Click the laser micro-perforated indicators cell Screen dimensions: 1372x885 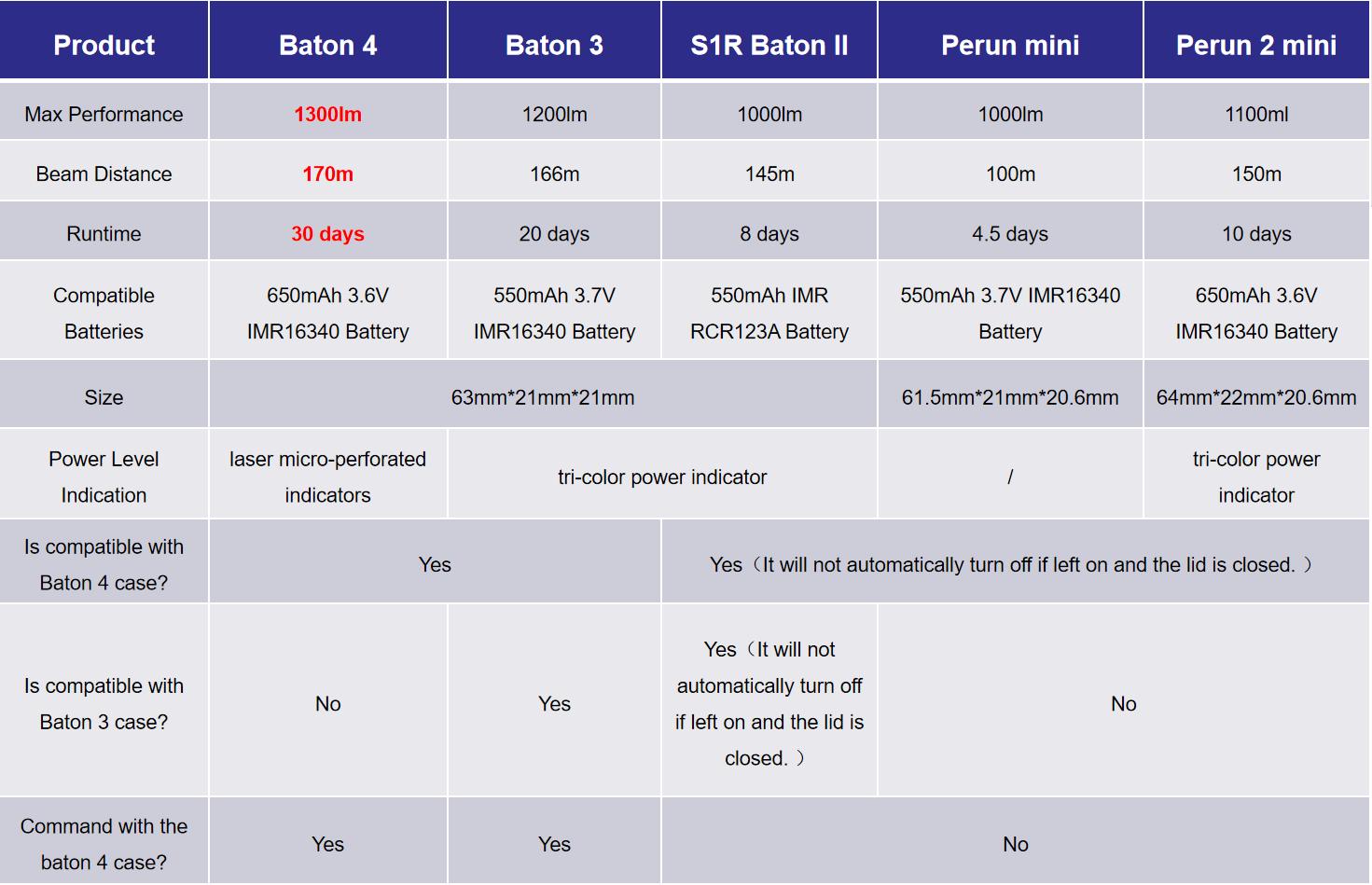(327, 477)
